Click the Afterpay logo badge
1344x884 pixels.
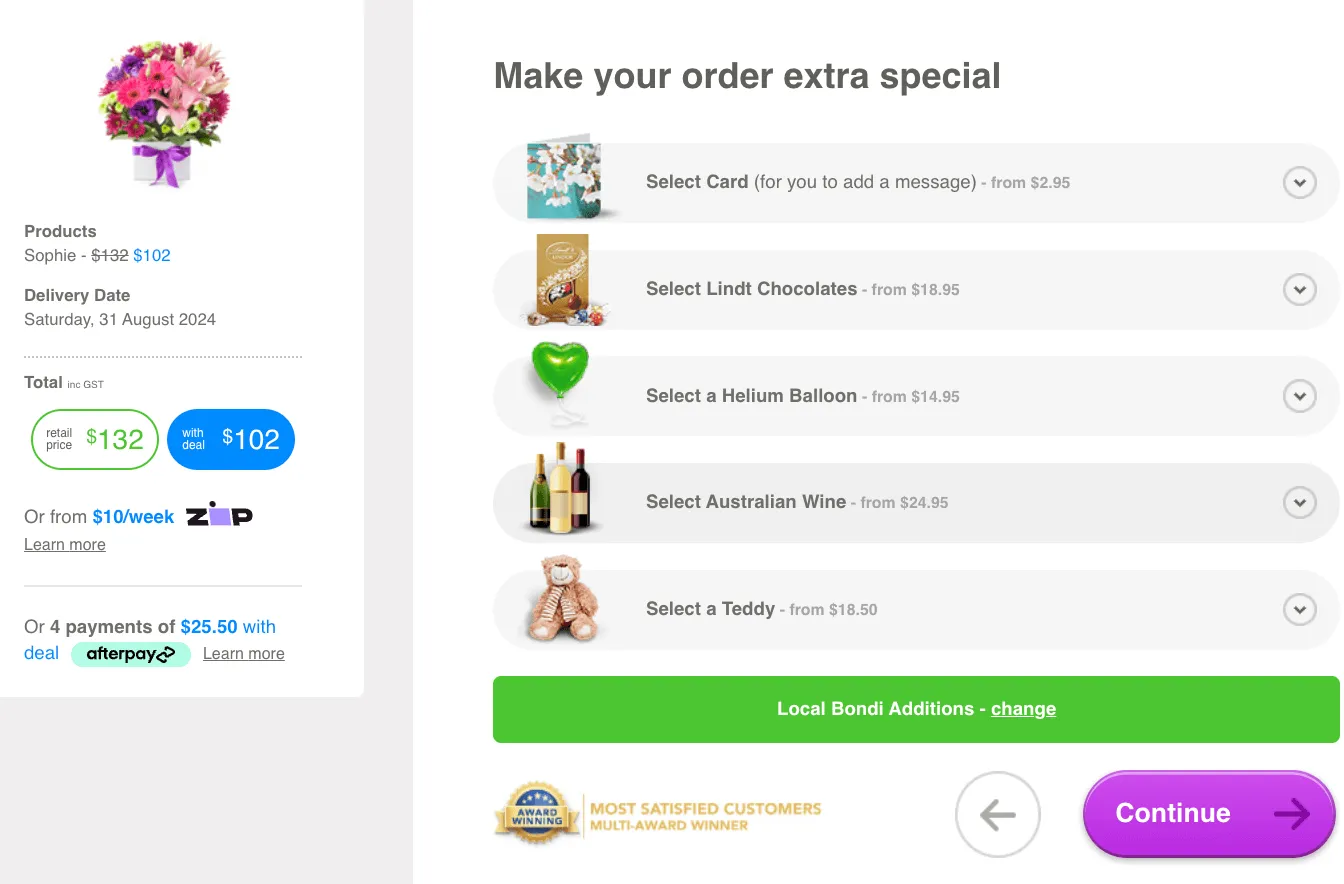(131, 654)
